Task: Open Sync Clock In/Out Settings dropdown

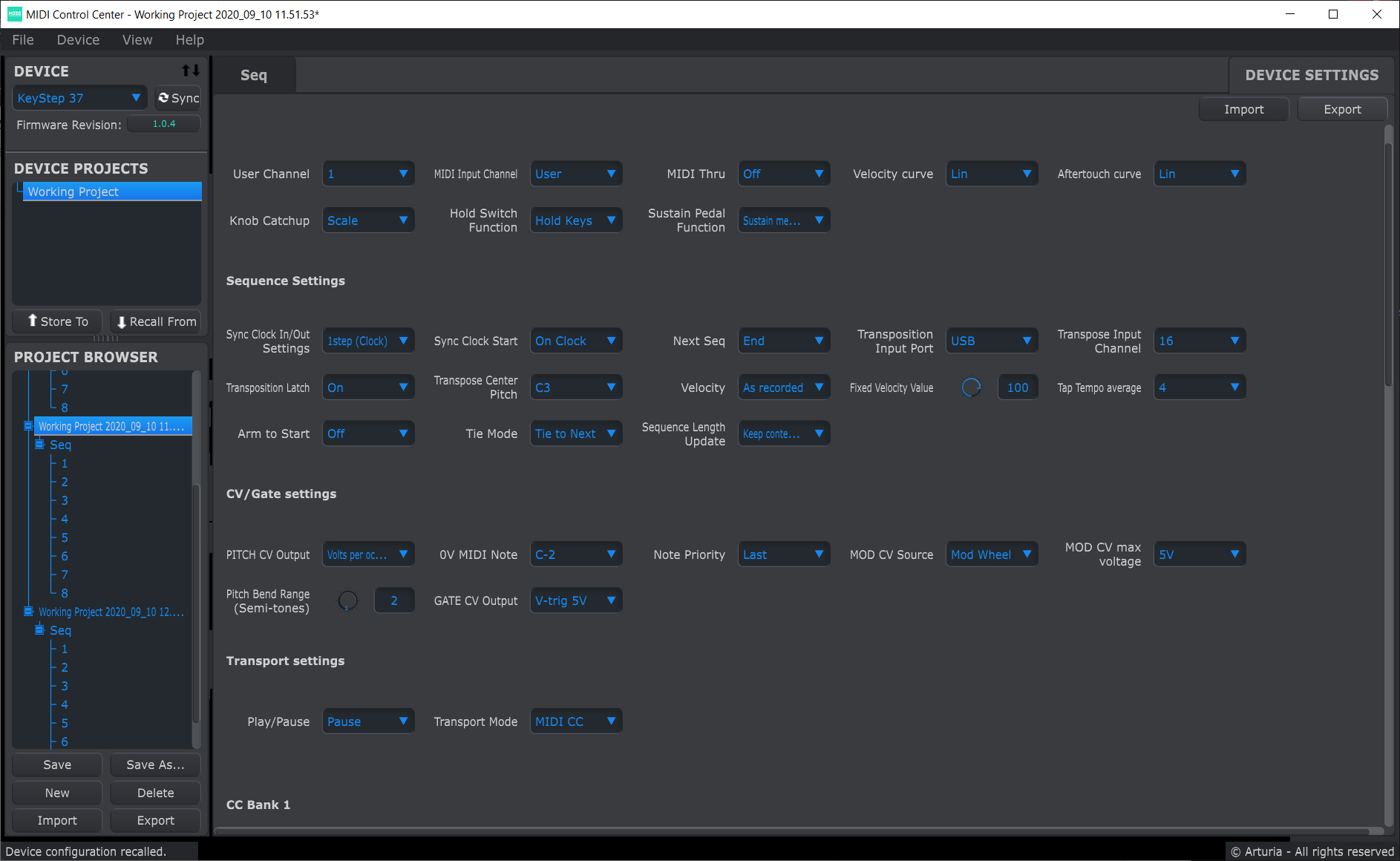Action: point(368,341)
